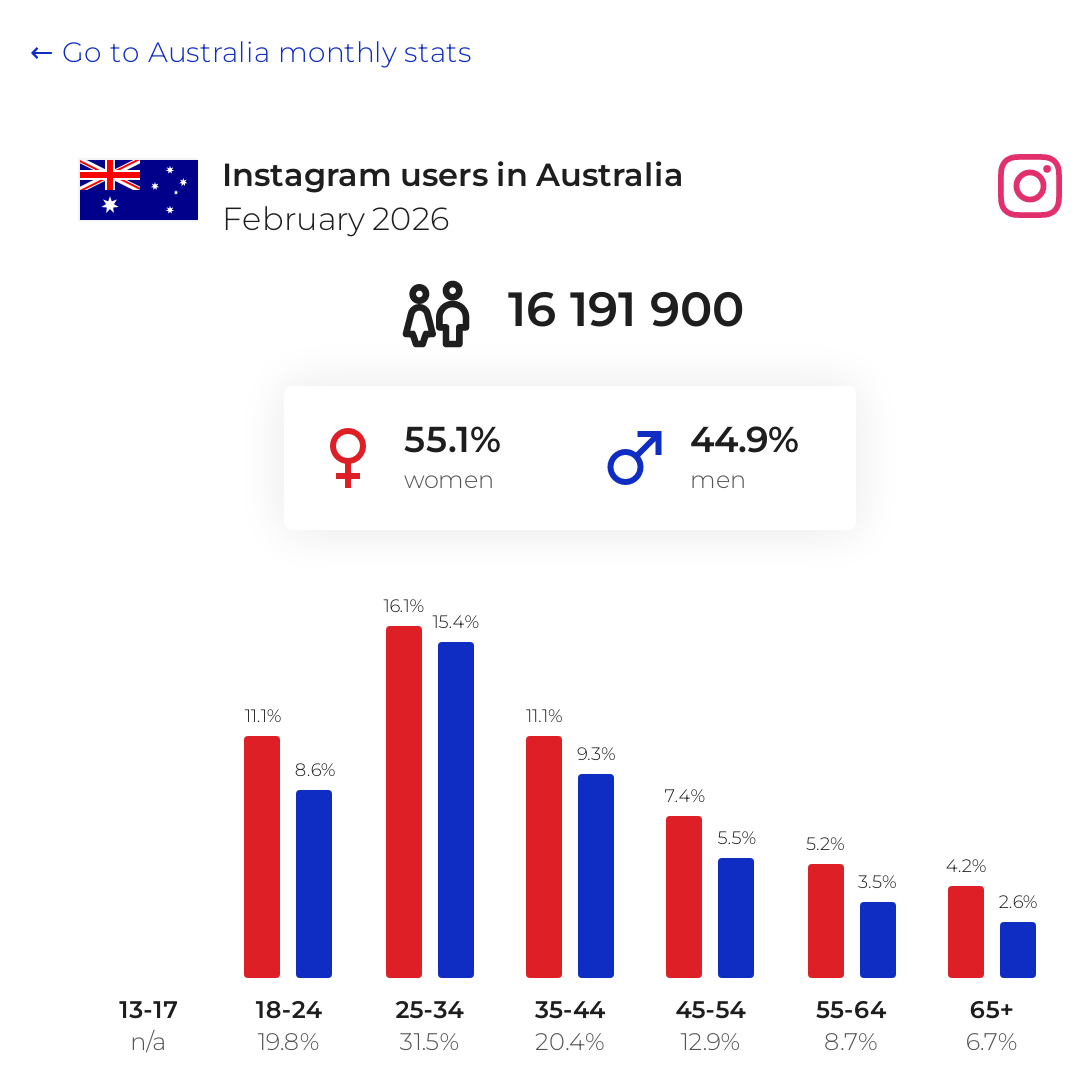Click the Instagram users in Australia heading
1080x1080 pixels.
click(x=453, y=175)
